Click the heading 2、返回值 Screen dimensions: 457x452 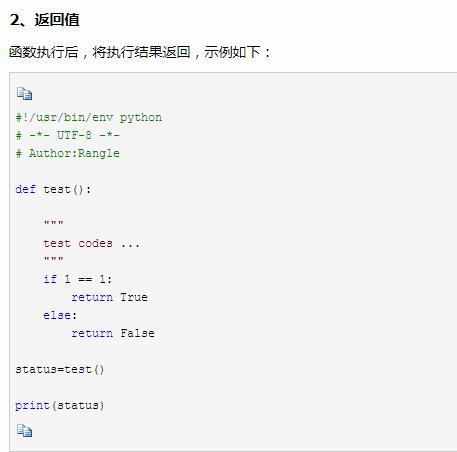(45, 19)
